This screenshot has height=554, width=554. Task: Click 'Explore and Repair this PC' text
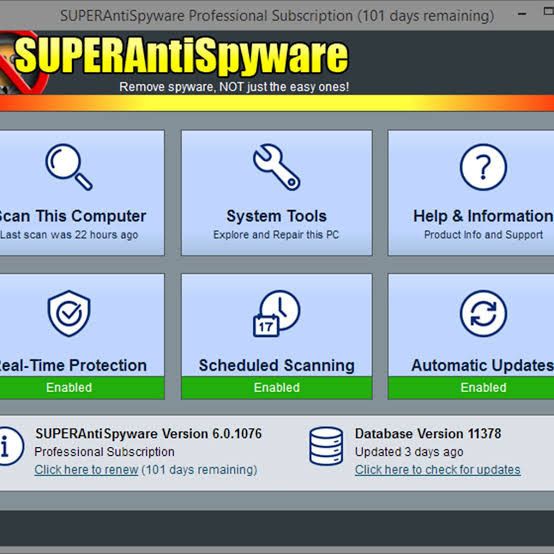276,235
